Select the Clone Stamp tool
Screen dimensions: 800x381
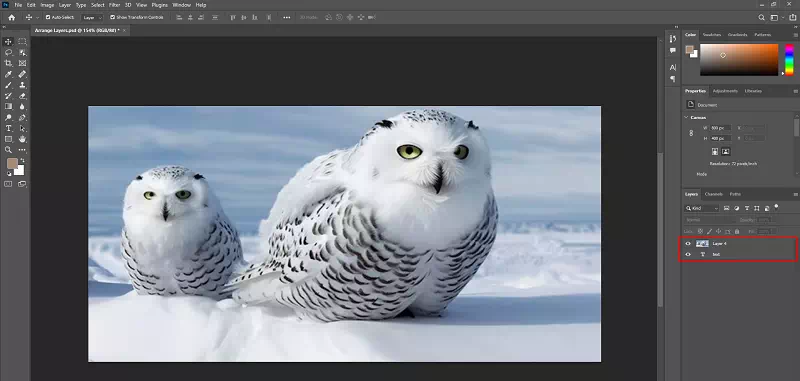coord(22,85)
